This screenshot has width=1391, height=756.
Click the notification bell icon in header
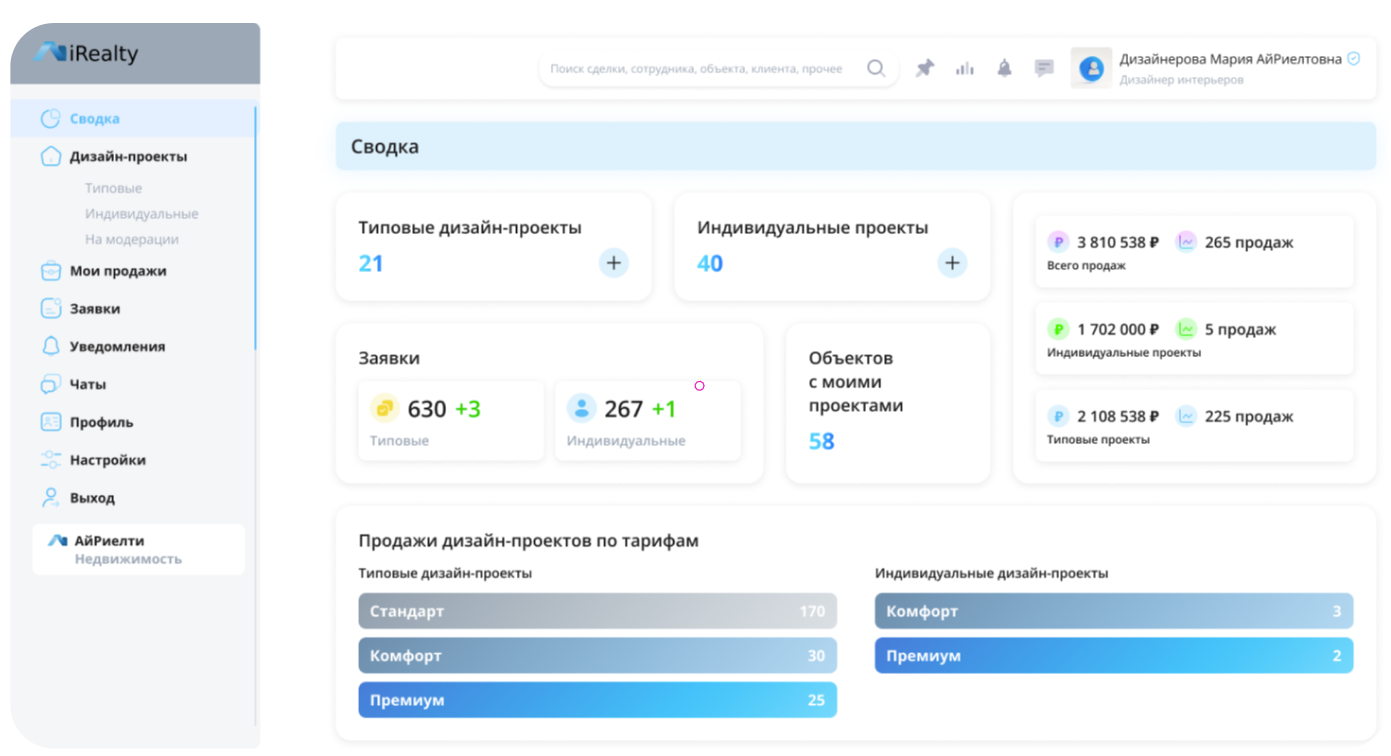click(1004, 69)
